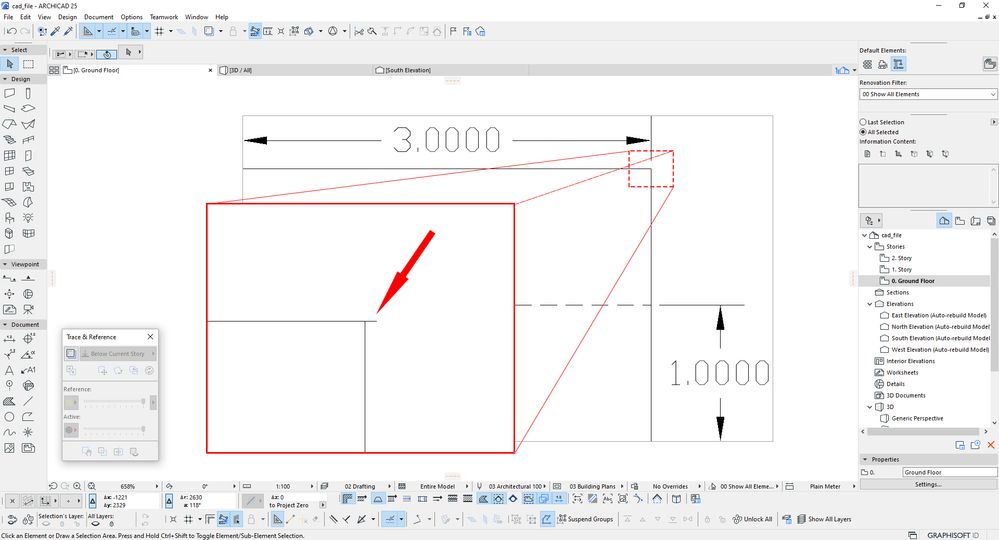
Task: Collapse the Stories tree node
Action: pos(870,246)
